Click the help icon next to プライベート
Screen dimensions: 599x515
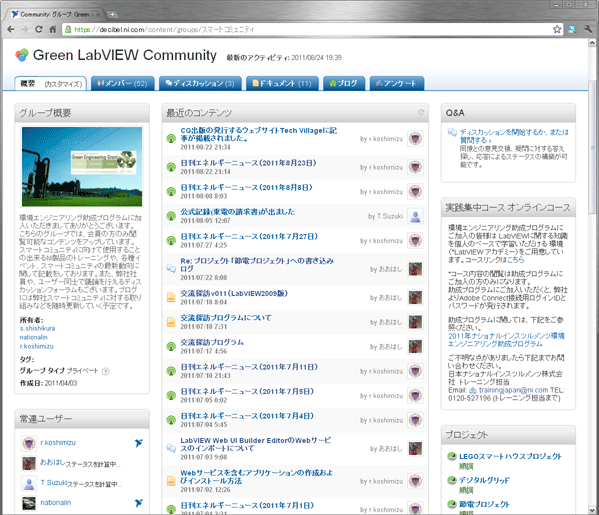tap(106, 371)
